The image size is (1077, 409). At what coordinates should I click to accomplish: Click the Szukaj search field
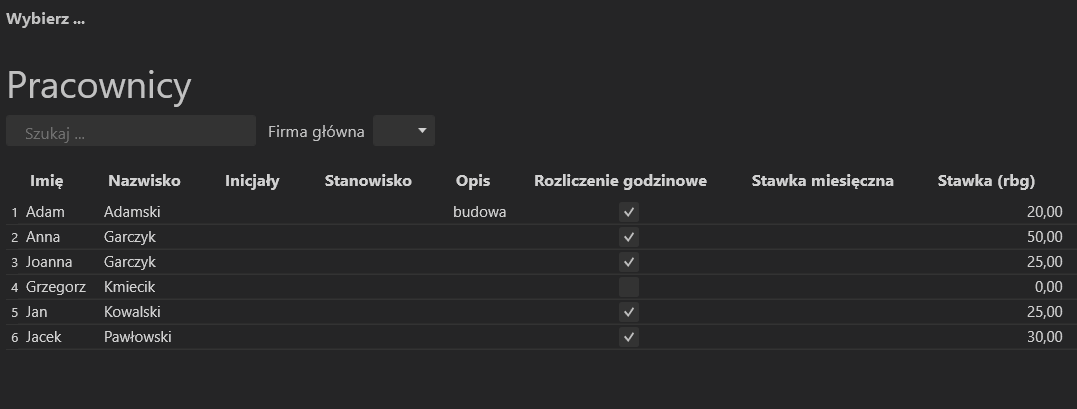point(131,131)
